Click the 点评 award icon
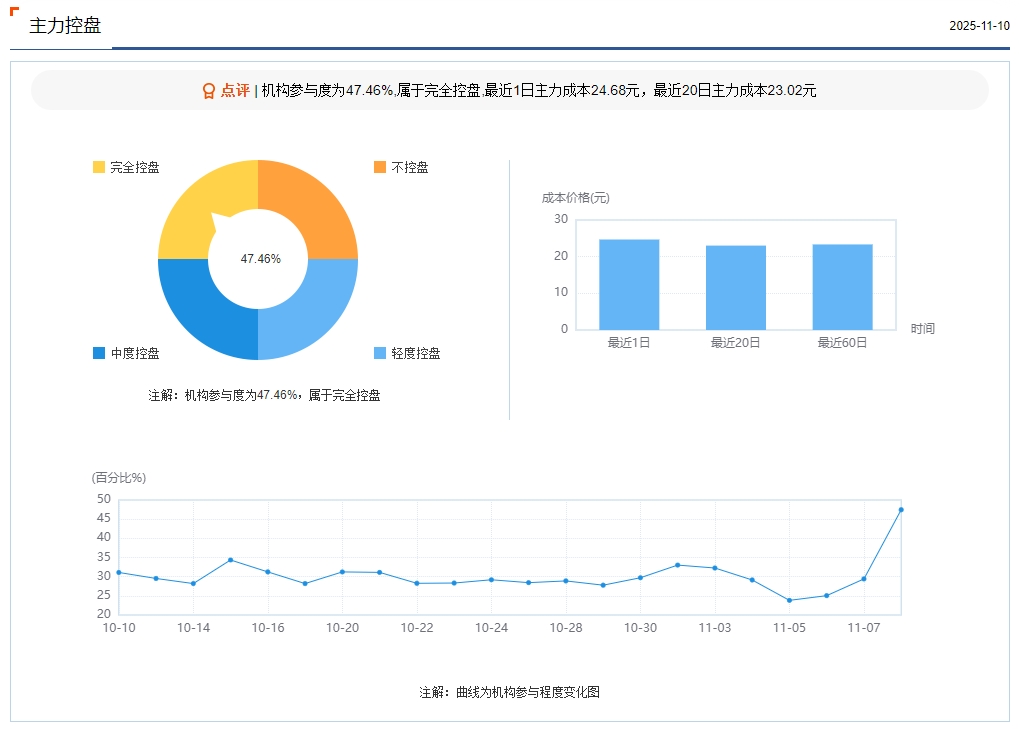The image size is (1019, 729). pos(209,91)
